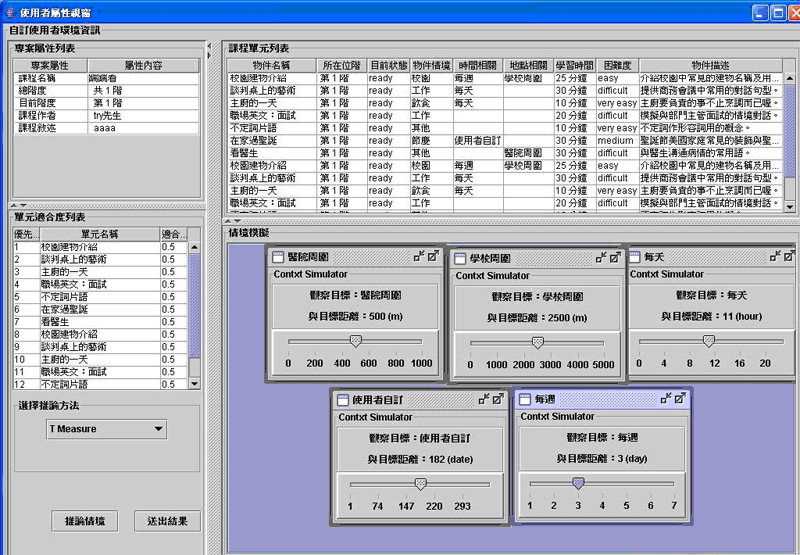Open the 每週 frame system menu icon

524,399
